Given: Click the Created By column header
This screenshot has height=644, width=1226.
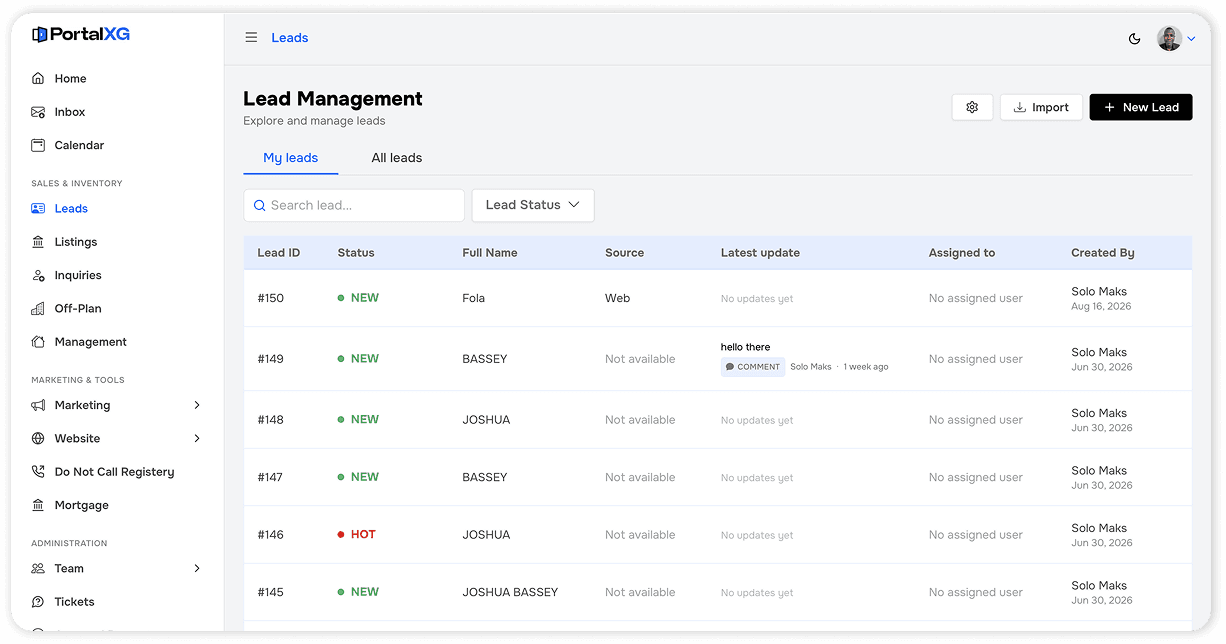Looking at the screenshot, I should 1103,253.
